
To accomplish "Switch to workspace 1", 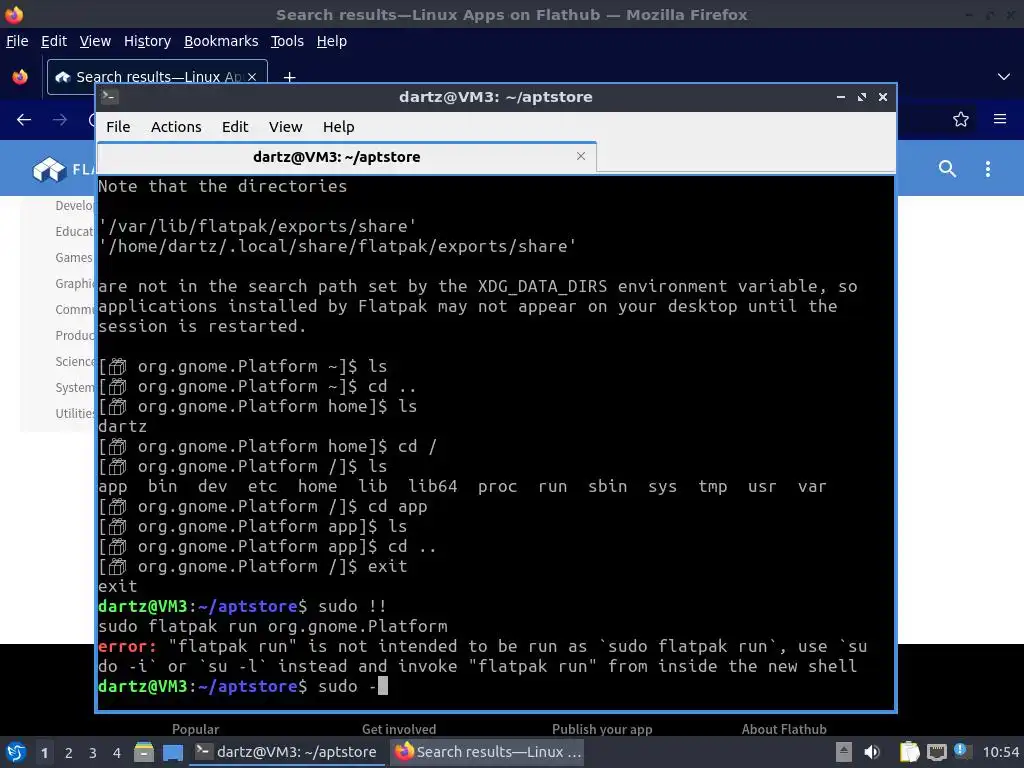I will [44, 752].
